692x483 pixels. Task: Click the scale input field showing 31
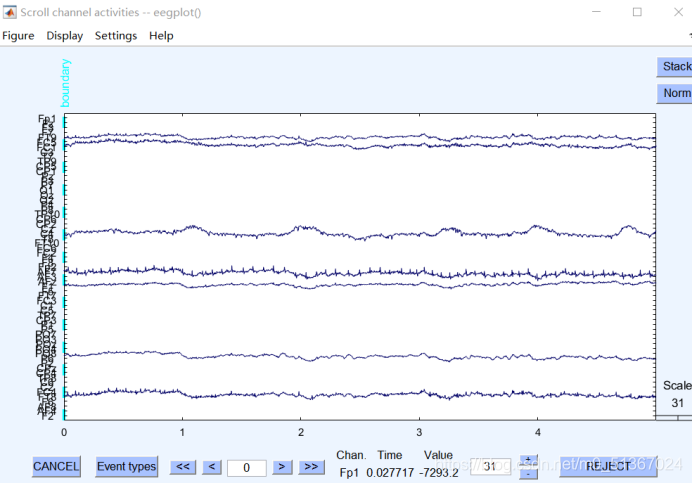pyautogui.click(x=490, y=466)
